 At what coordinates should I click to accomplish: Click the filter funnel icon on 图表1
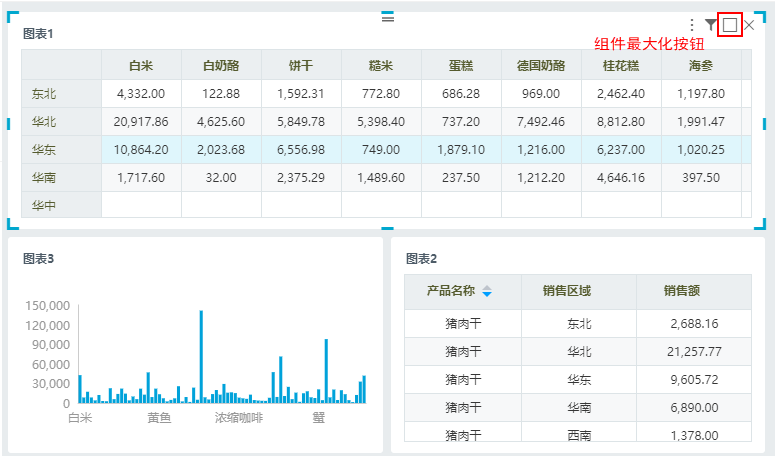(x=711, y=25)
